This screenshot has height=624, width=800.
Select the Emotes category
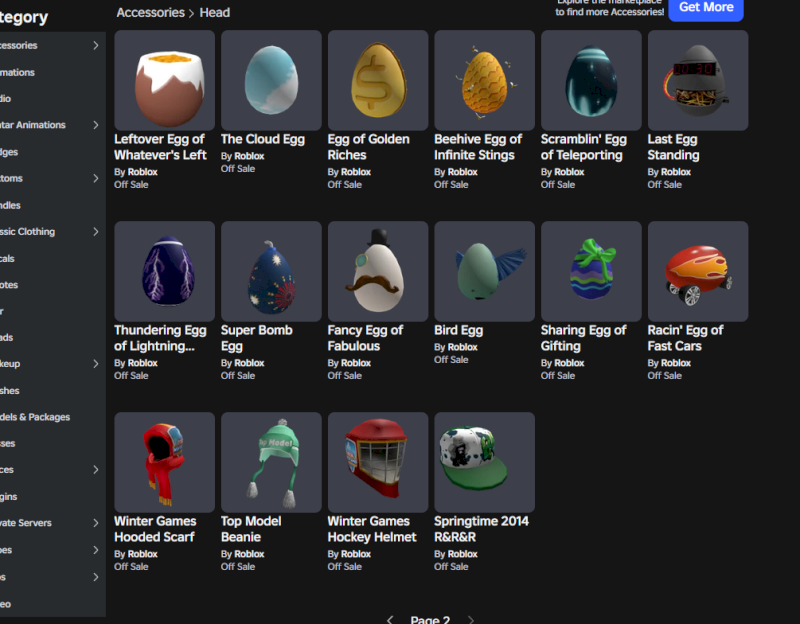[x=9, y=285]
